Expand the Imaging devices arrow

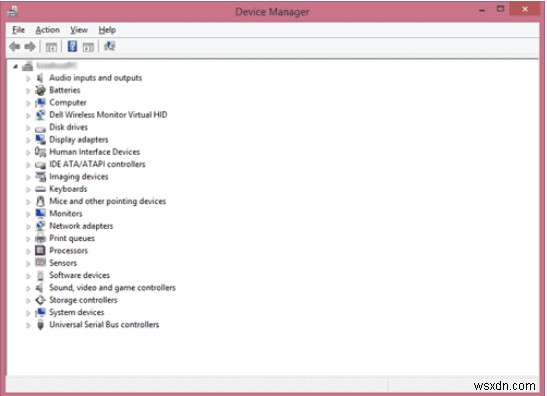coord(28,177)
